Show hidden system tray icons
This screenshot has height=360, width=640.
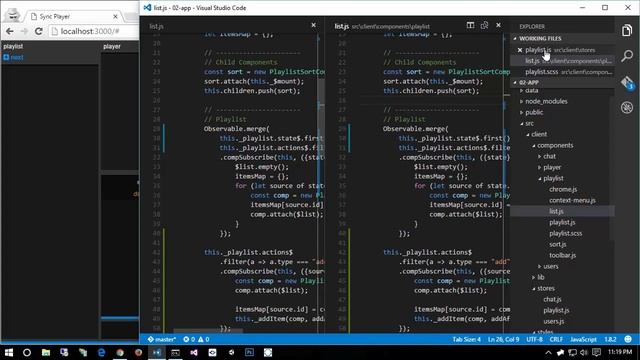[548, 352]
